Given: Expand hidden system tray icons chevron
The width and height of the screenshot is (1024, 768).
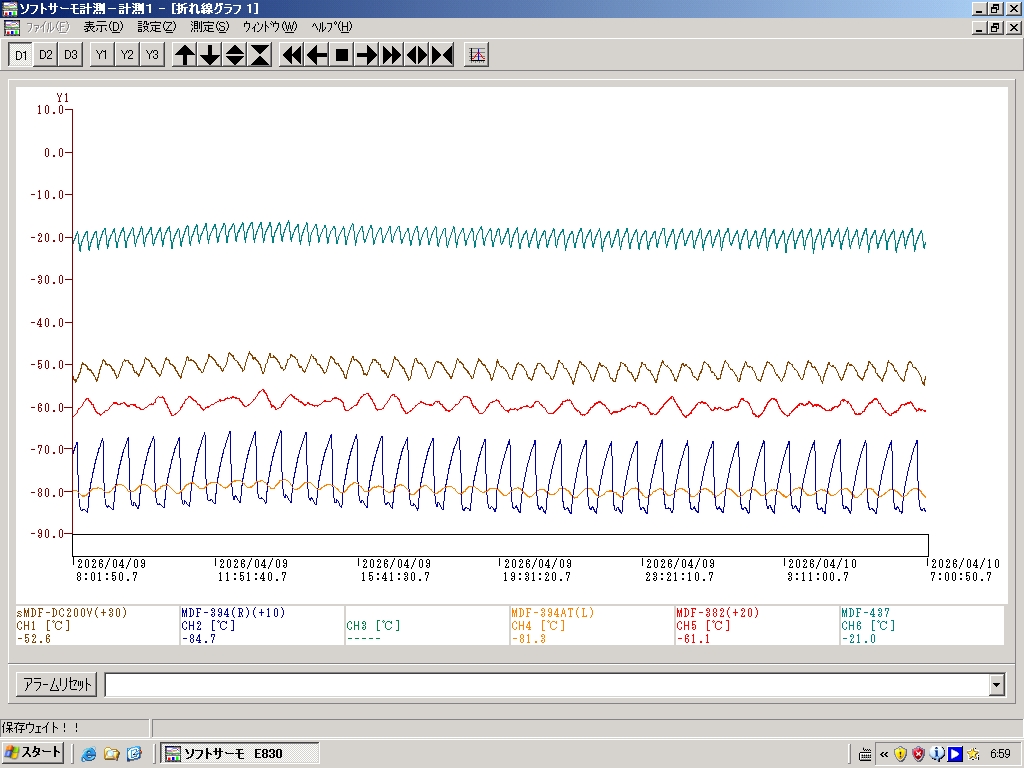Looking at the screenshot, I should coord(884,754).
